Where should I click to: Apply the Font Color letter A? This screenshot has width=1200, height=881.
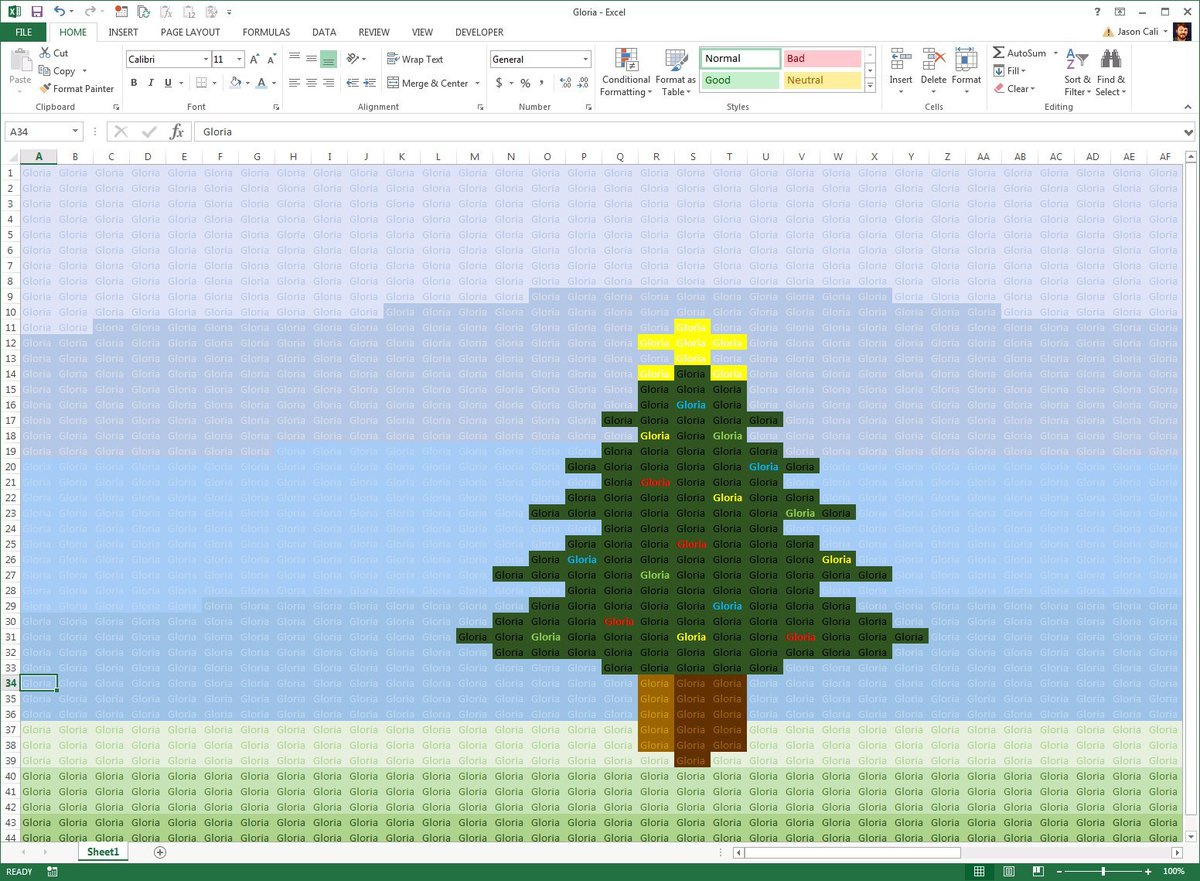pos(261,83)
